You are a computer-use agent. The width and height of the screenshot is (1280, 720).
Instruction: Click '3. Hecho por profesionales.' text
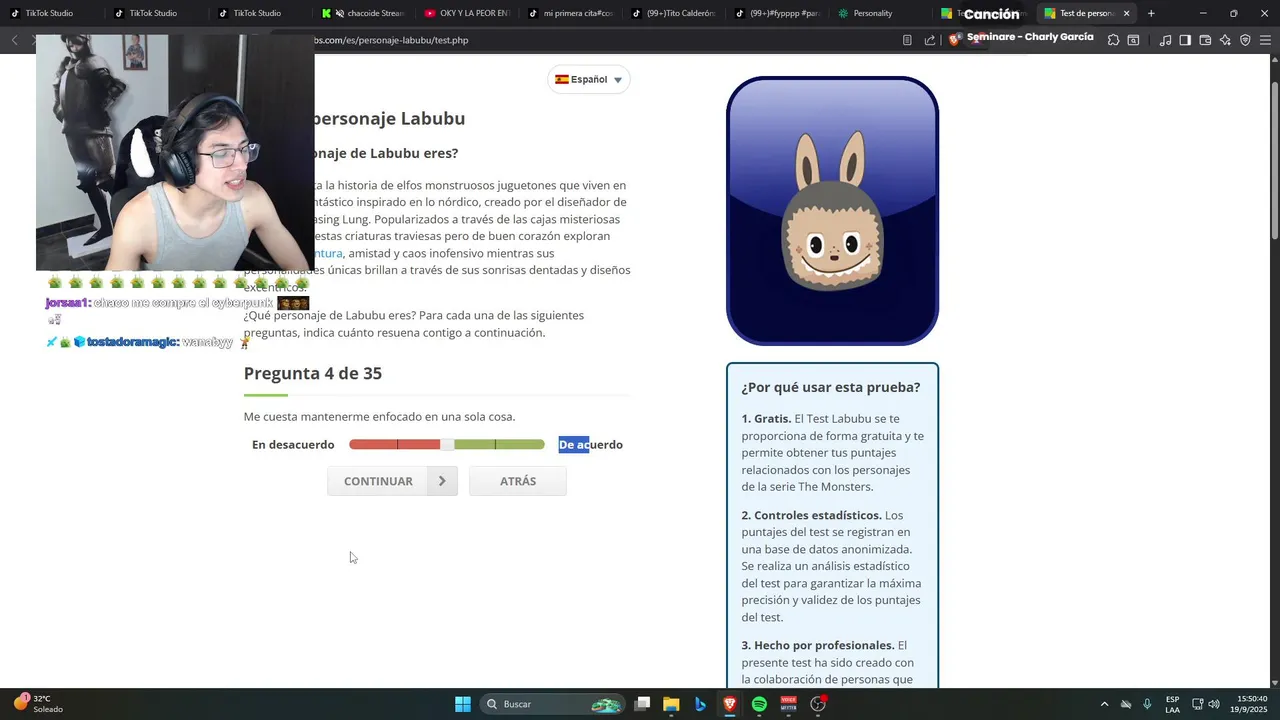pyautogui.click(x=818, y=645)
